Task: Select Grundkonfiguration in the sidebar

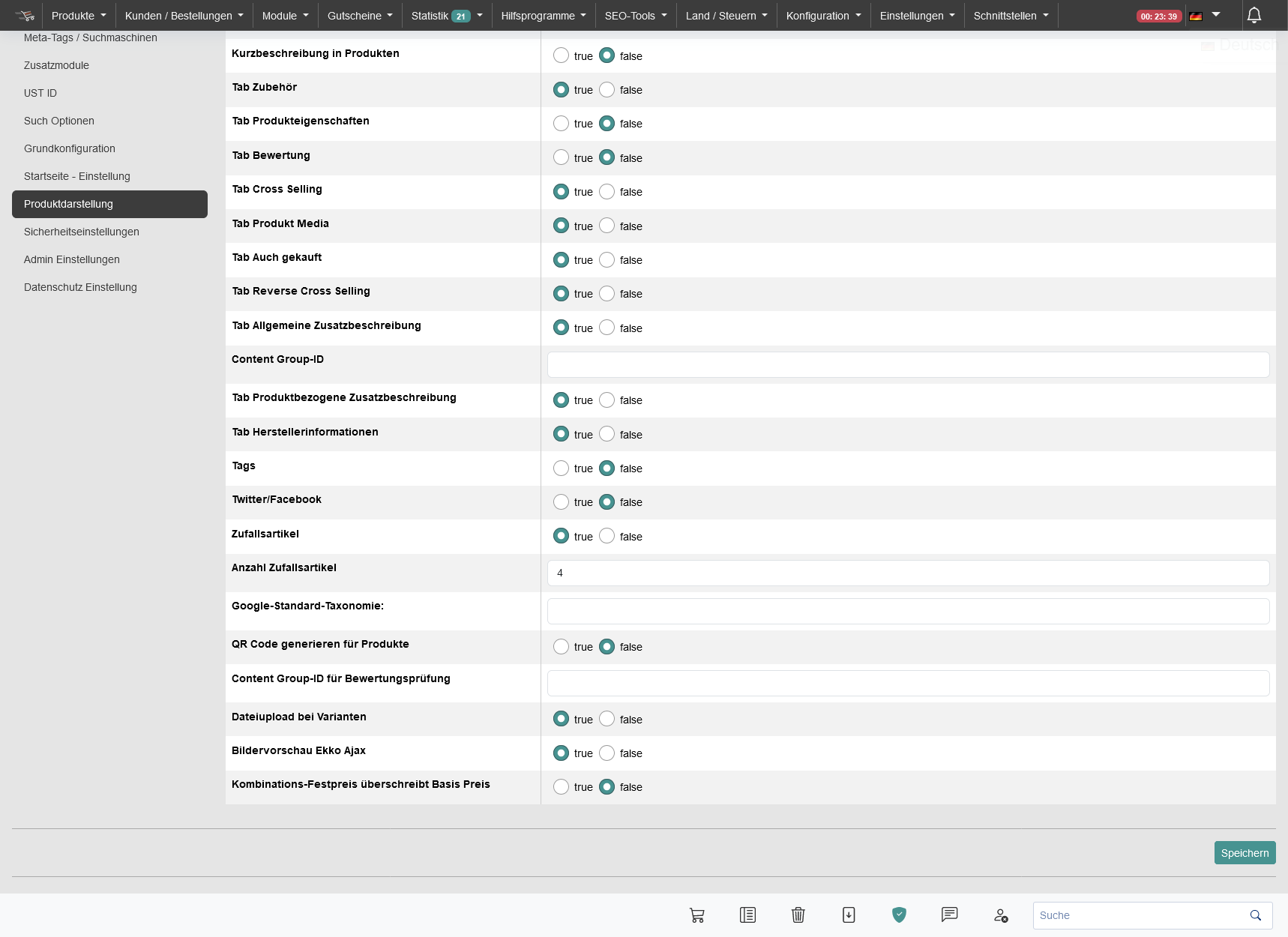Action: [70, 148]
